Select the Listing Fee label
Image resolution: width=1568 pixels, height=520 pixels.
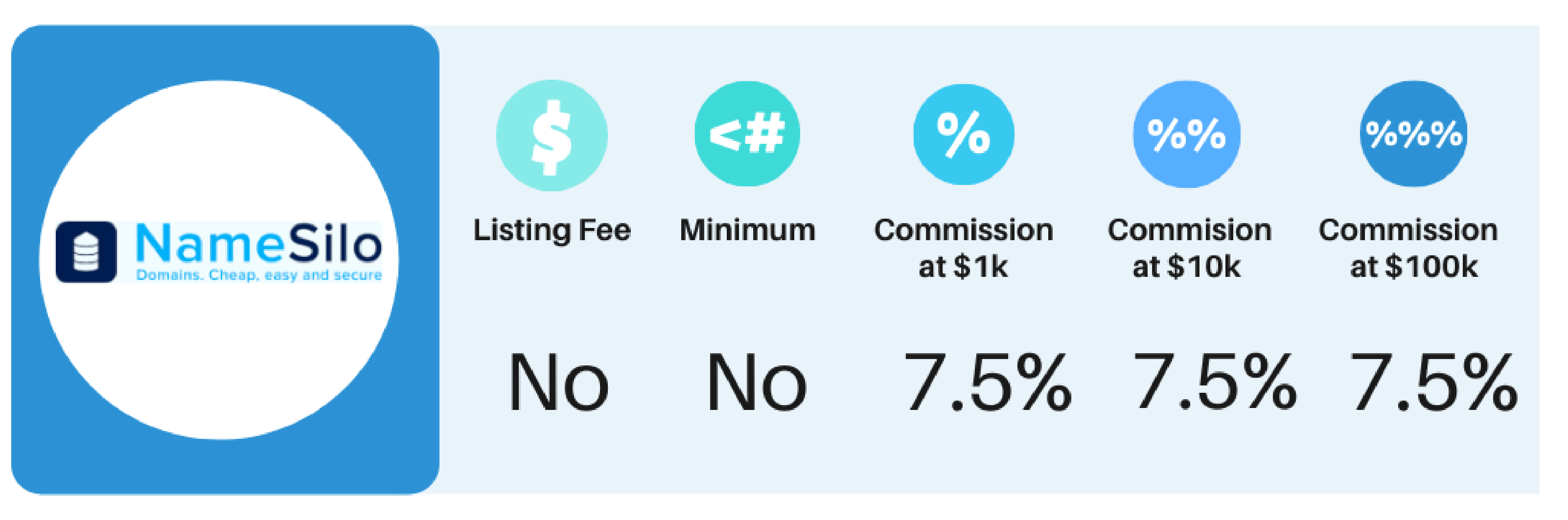click(x=552, y=230)
